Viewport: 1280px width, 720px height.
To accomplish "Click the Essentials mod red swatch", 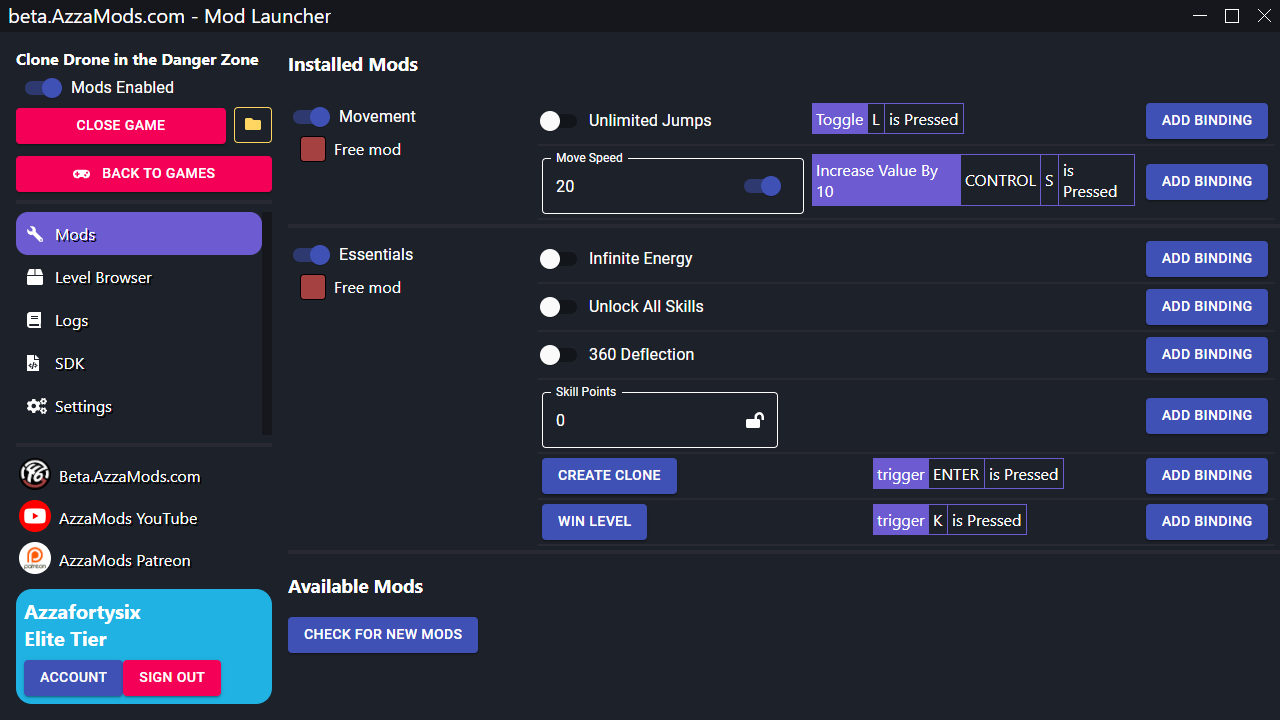I will [313, 288].
